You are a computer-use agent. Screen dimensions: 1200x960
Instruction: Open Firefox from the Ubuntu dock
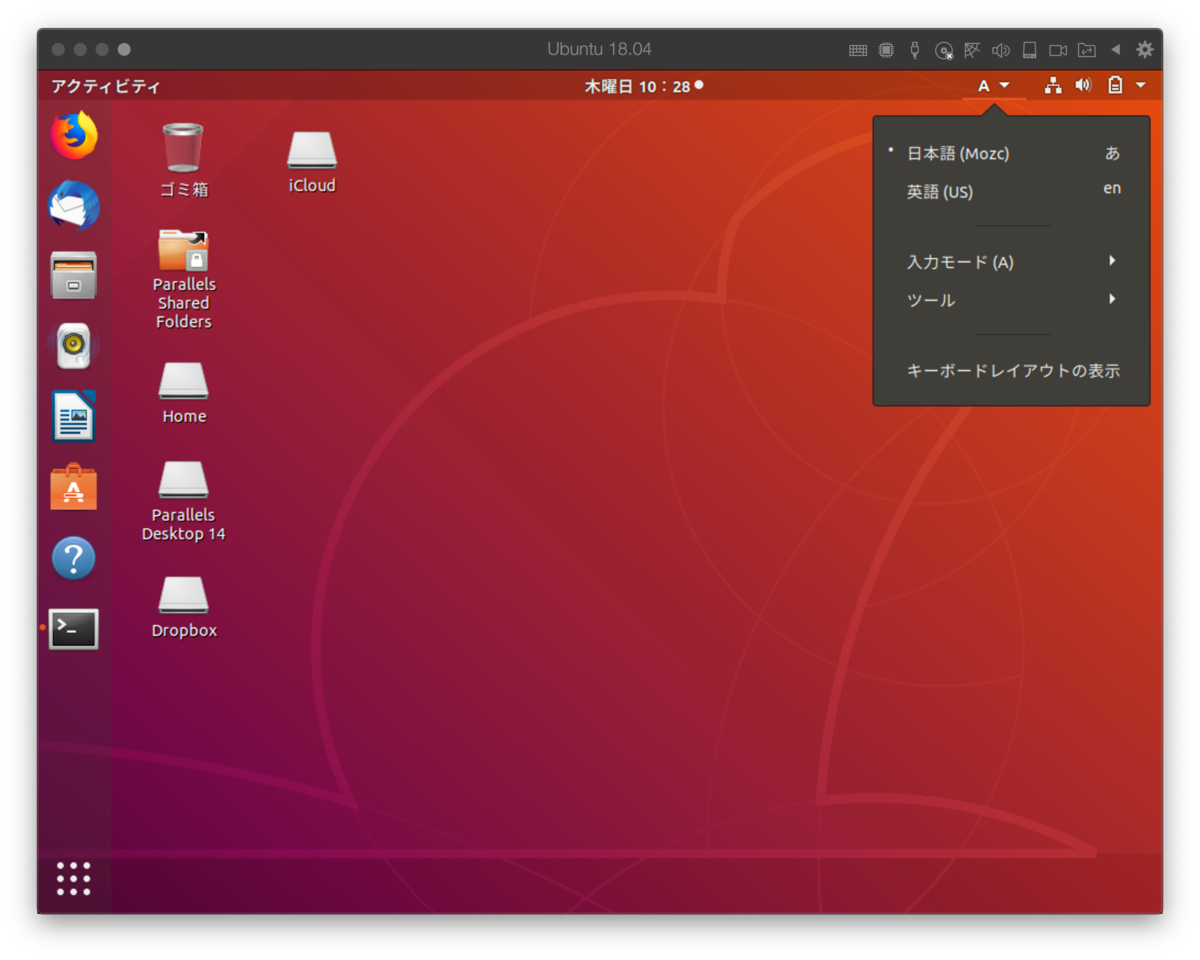pos(74,136)
